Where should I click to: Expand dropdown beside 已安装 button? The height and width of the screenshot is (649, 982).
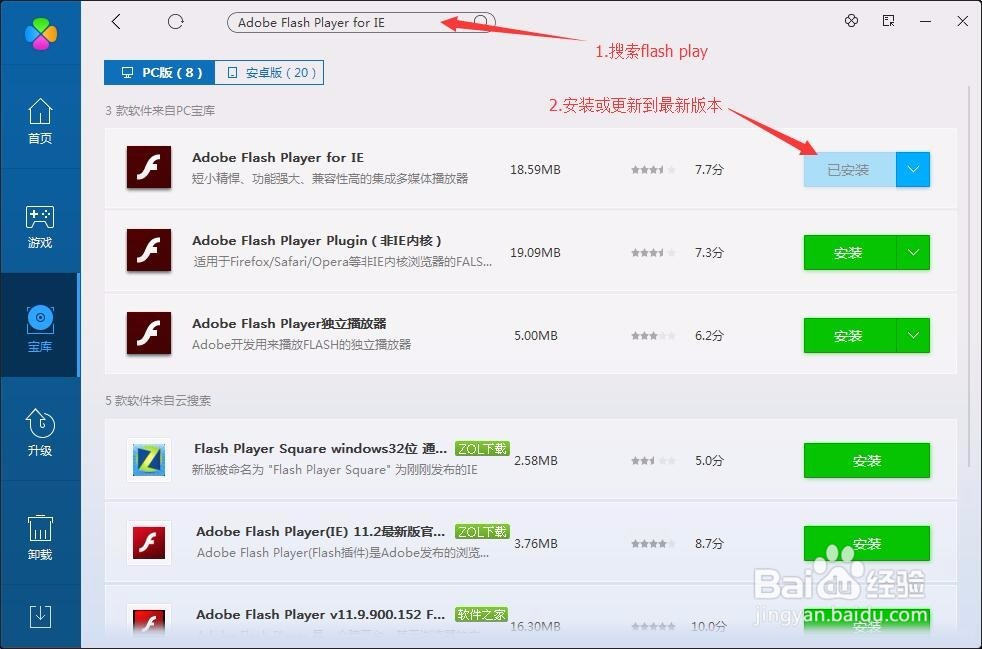[913, 170]
